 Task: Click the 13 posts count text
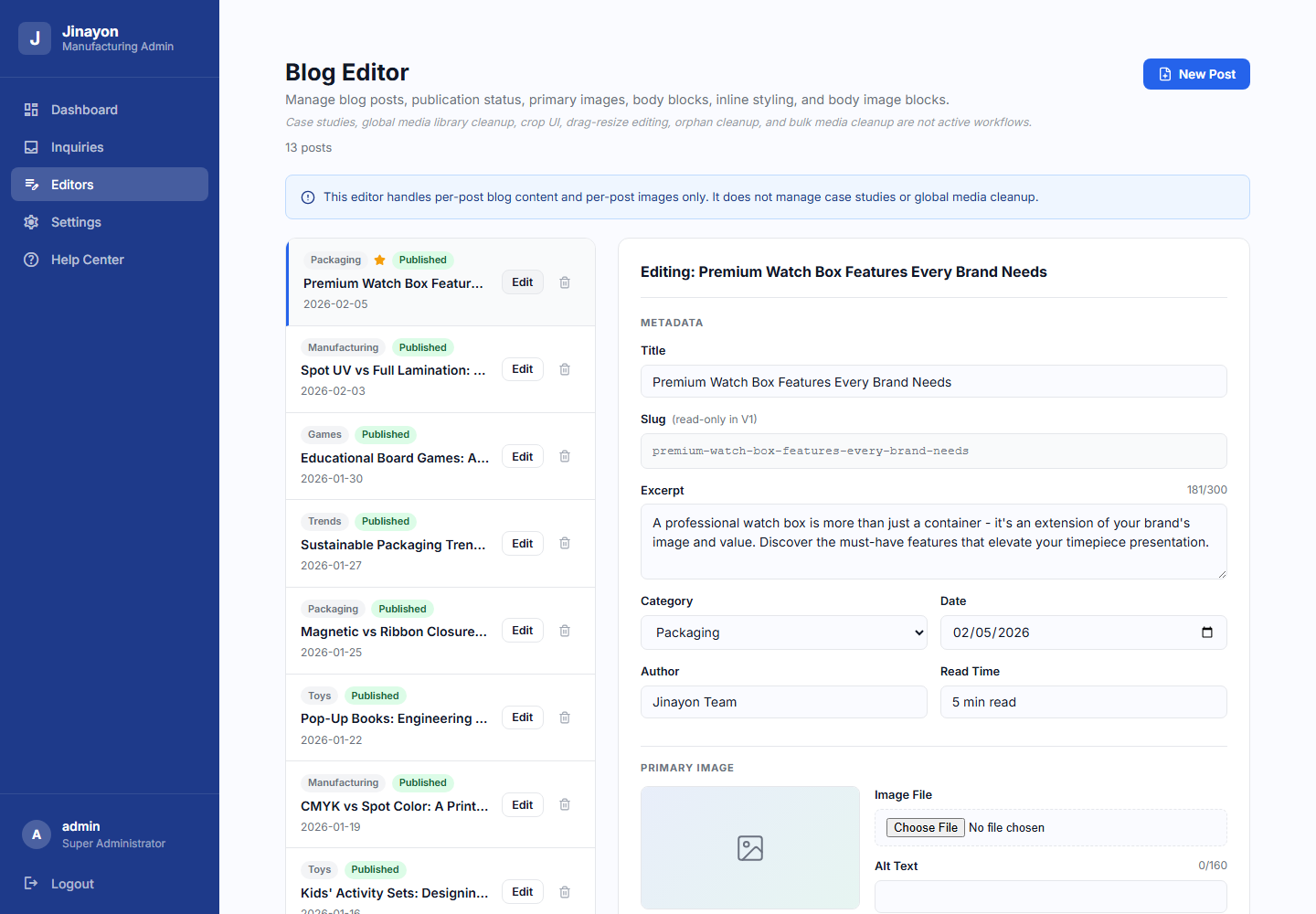pos(308,148)
